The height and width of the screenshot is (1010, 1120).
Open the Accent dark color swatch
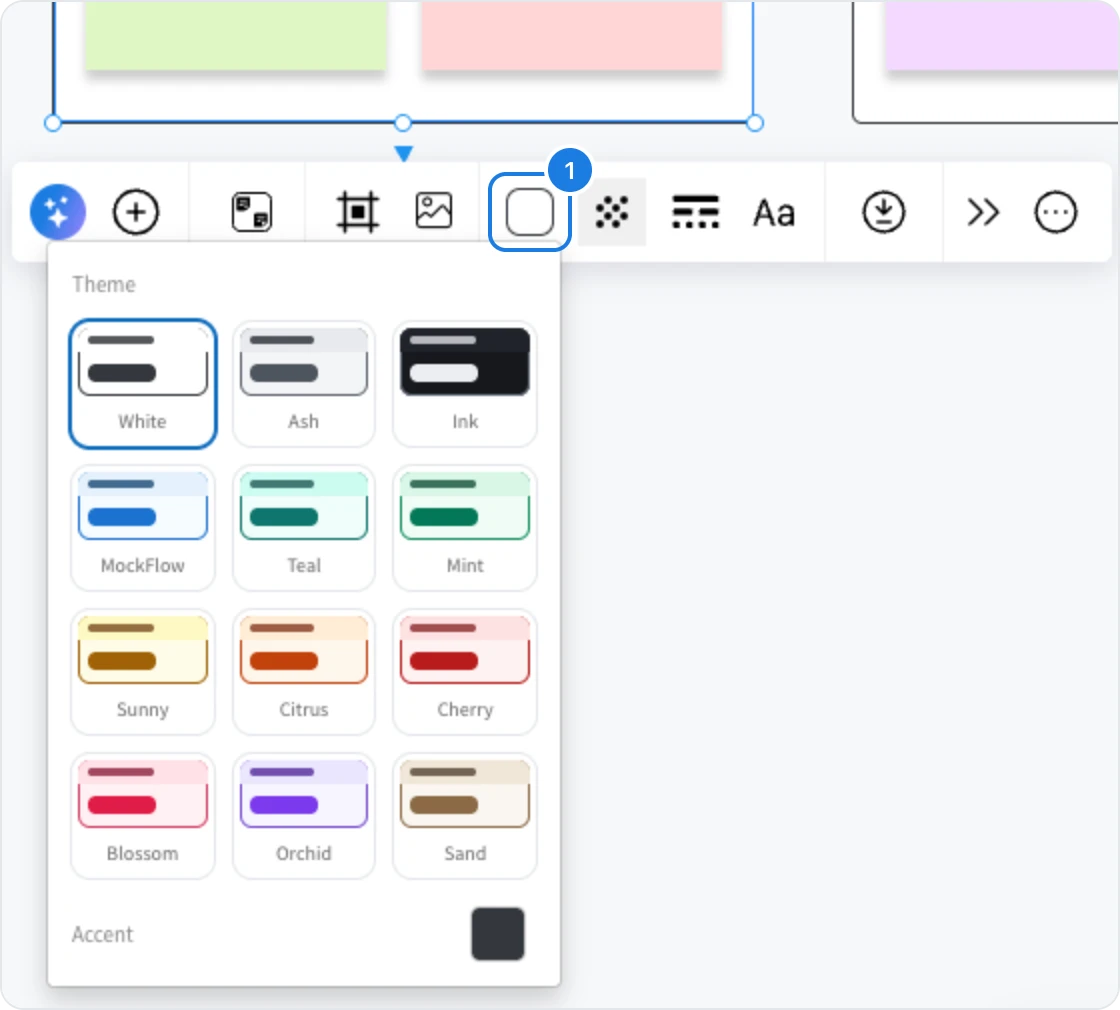(498, 934)
